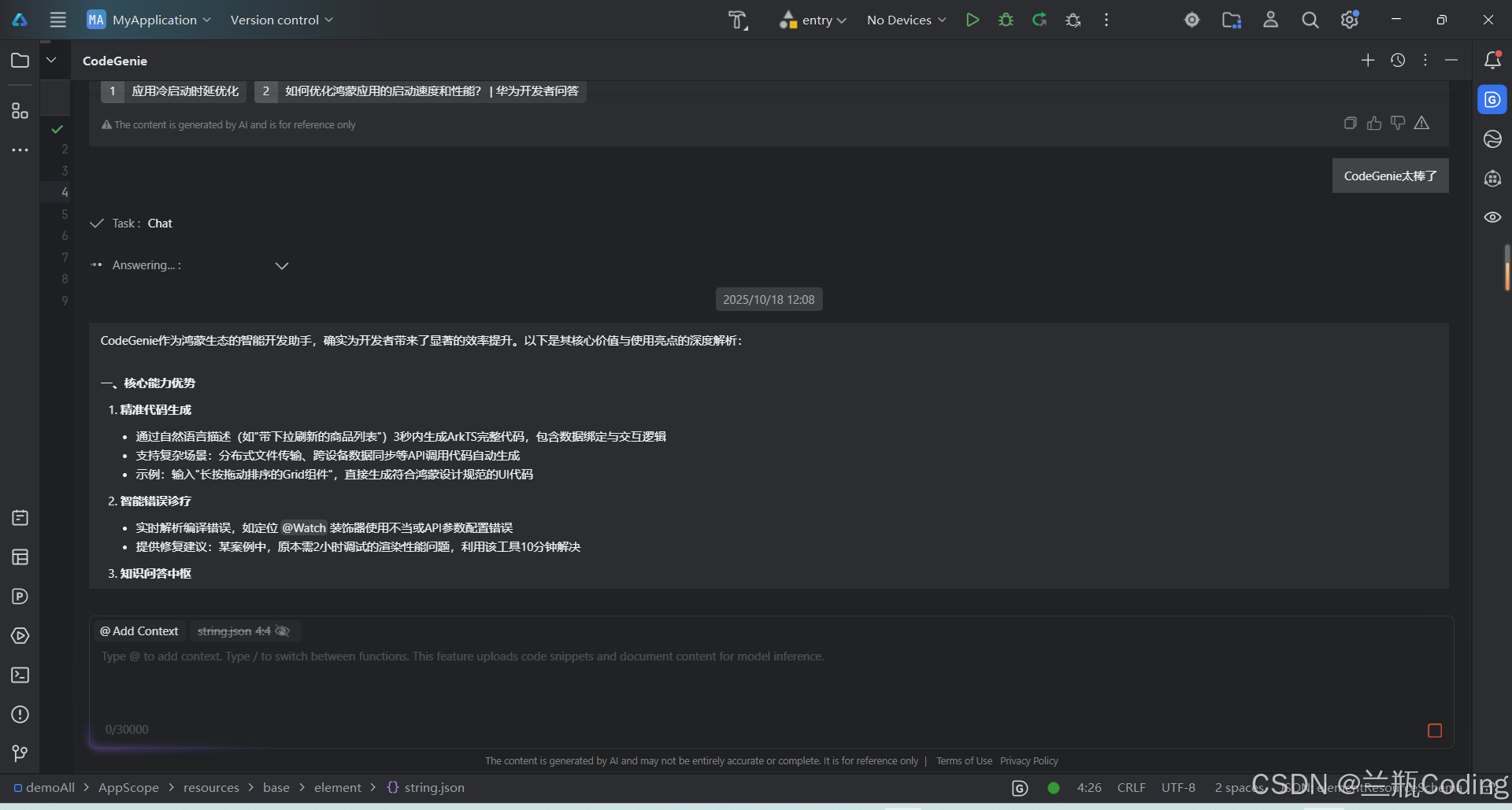1512x810 pixels.
Task: Click the attach debugger to process icon
Action: (1073, 20)
